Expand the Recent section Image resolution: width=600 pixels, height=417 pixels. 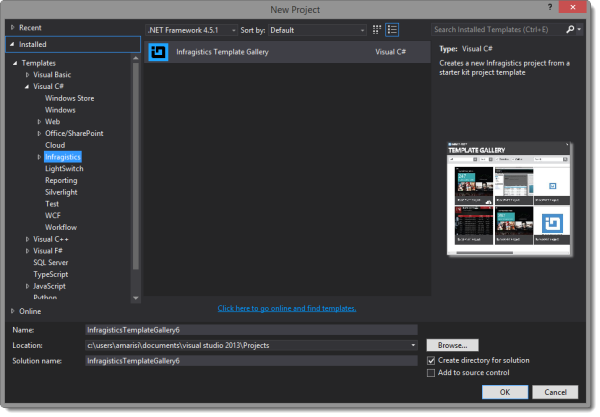click(11, 28)
